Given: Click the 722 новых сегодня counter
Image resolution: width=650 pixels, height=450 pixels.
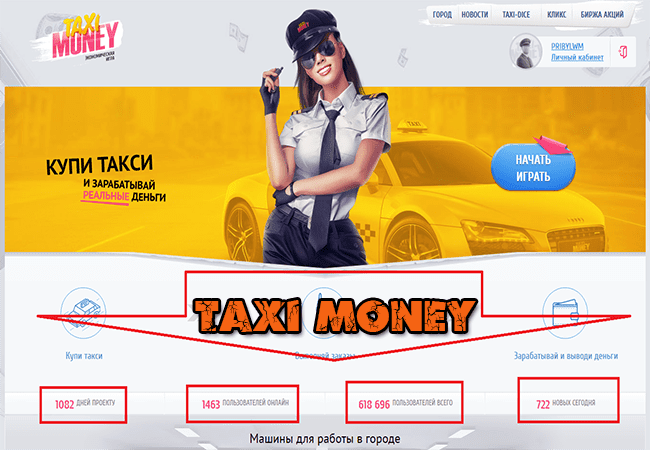Looking at the screenshot, I should pos(565,404).
